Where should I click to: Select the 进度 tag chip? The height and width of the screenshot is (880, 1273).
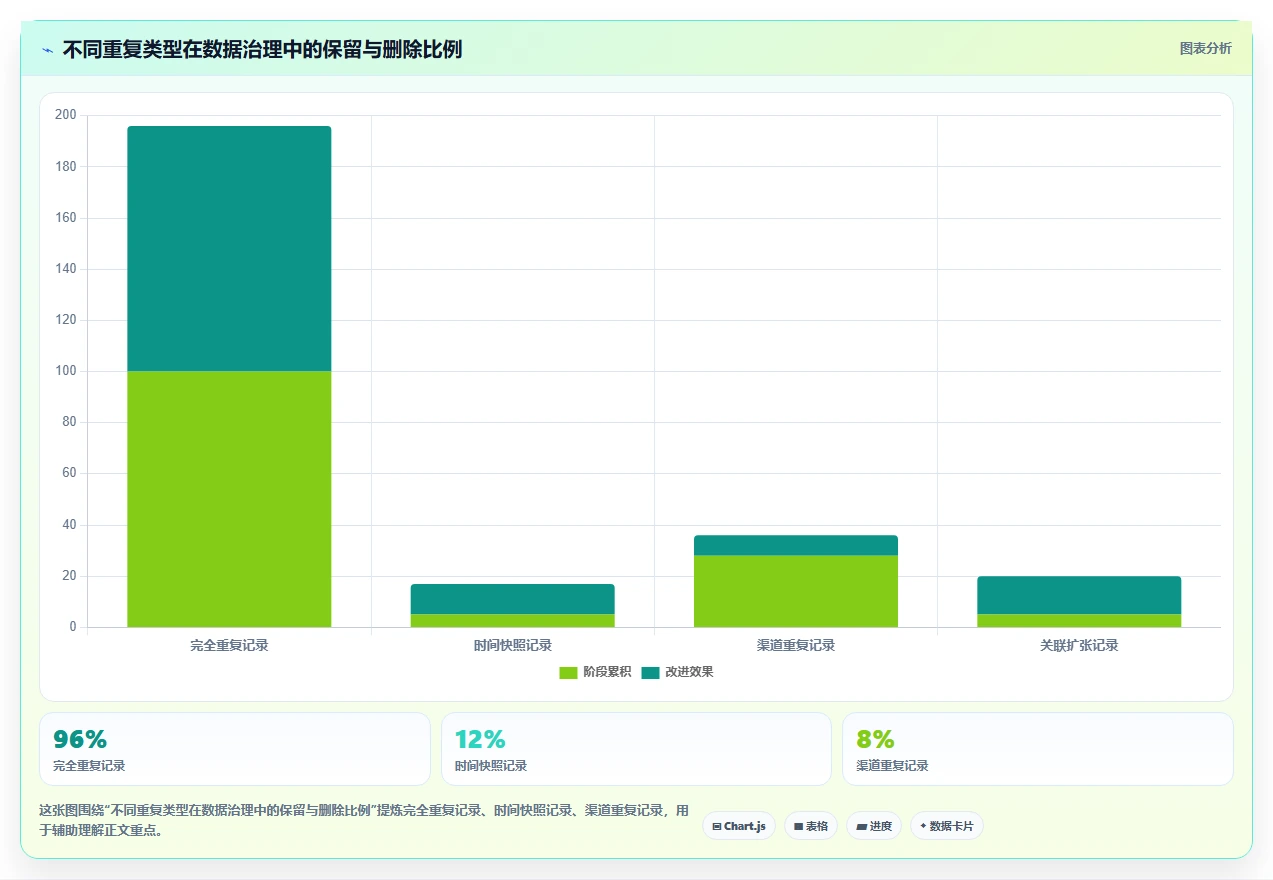873,826
